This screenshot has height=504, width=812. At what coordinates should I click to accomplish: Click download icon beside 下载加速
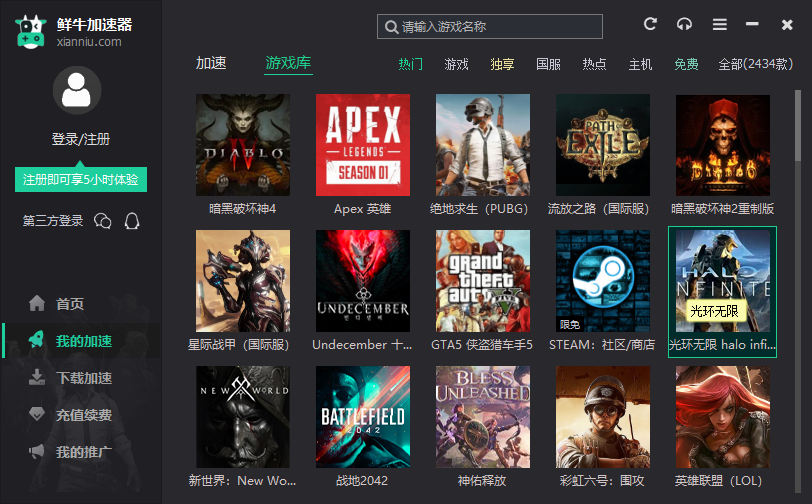click(x=37, y=377)
